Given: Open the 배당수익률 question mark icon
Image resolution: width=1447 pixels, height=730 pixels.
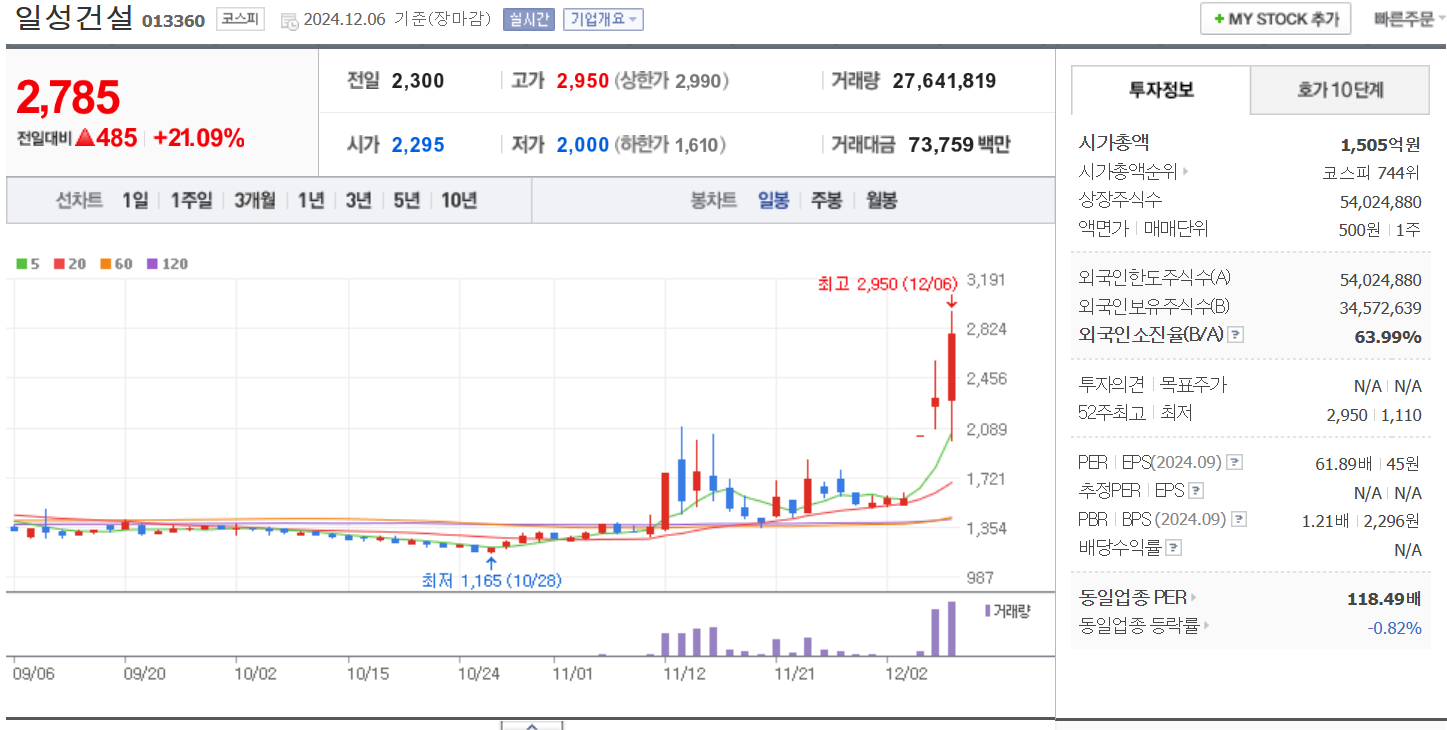Looking at the screenshot, I should [1173, 546].
